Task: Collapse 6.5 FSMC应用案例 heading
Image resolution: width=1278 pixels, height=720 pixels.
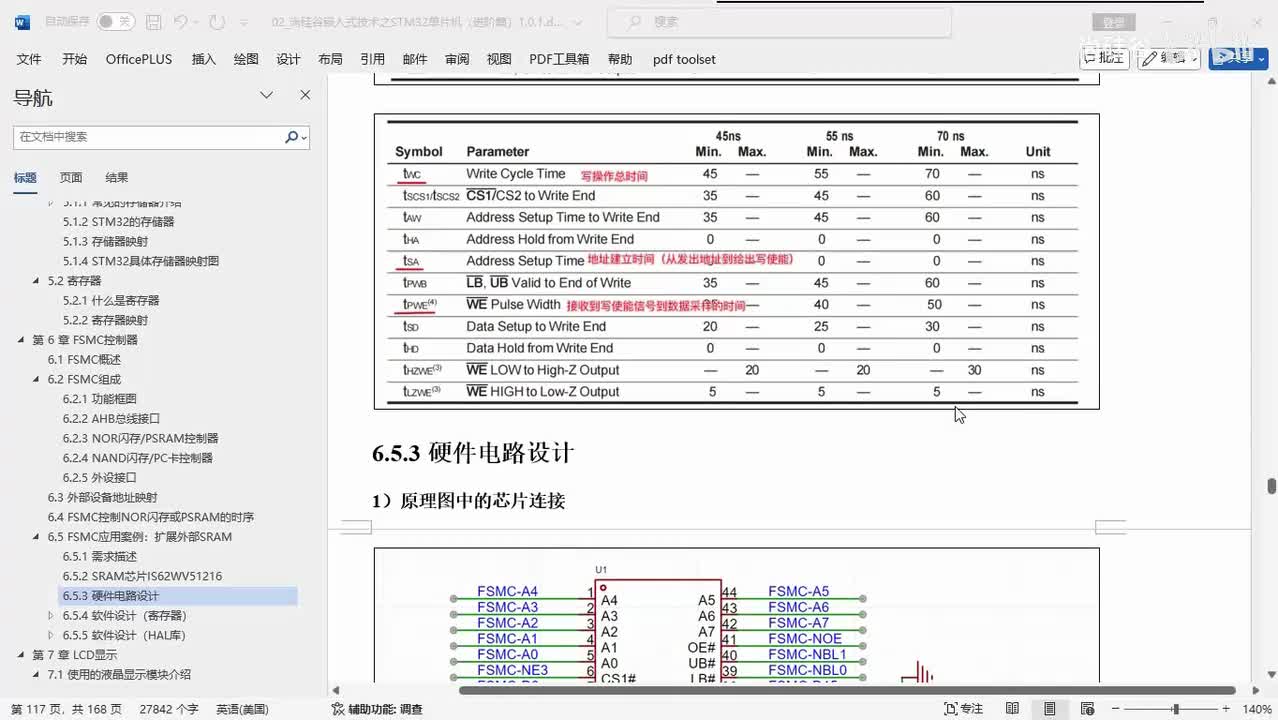Action: coord(36,537)
